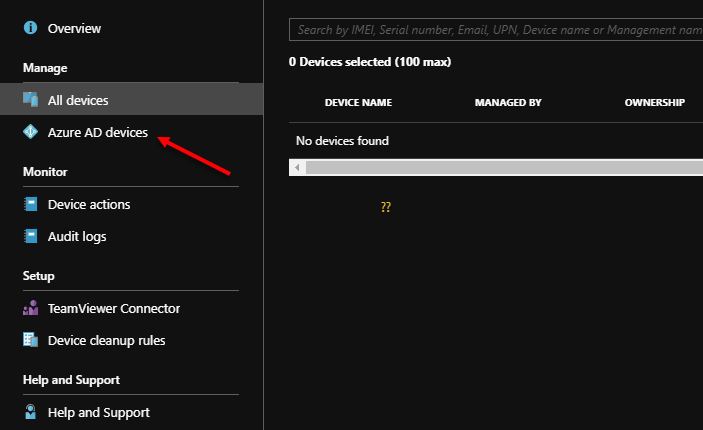703x430 pixels.
Task: Click the Audit logs notebook icon
Action: click(30, 236)
